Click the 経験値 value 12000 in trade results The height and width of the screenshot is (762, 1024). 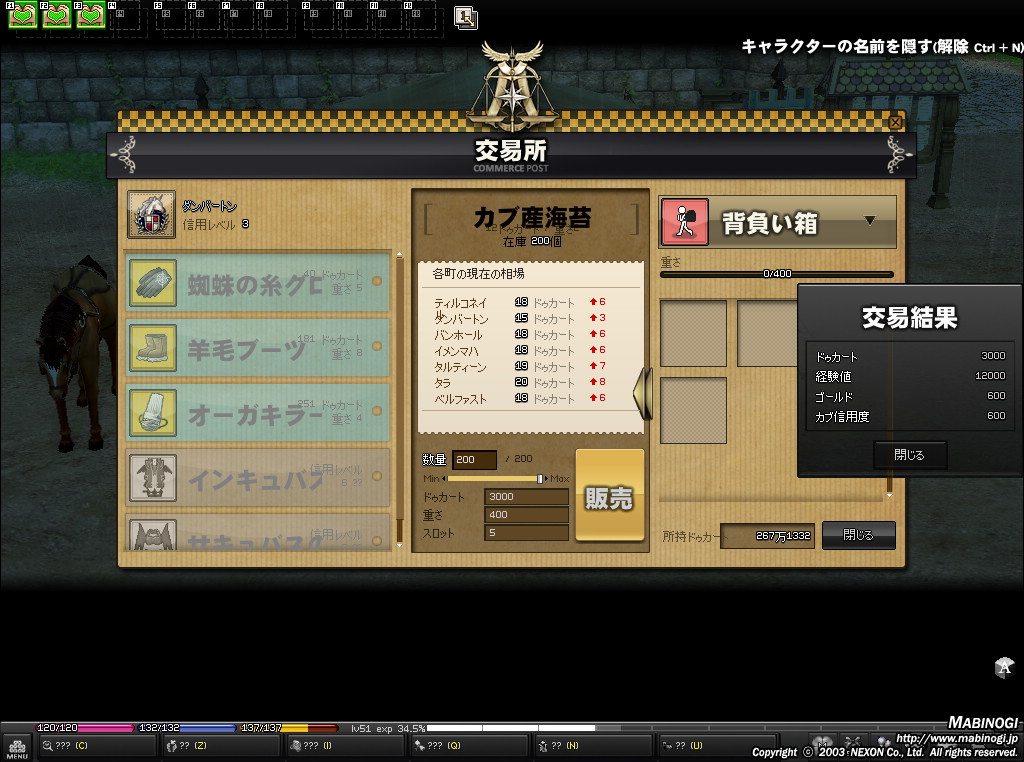[990, 375]
